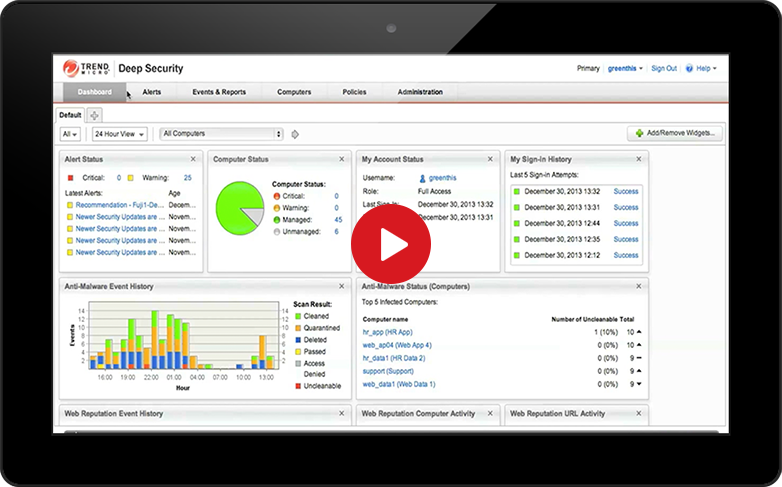The image size is (782, 487).
Task: Close the My Sign-In History widget
Action: point(639,159)
